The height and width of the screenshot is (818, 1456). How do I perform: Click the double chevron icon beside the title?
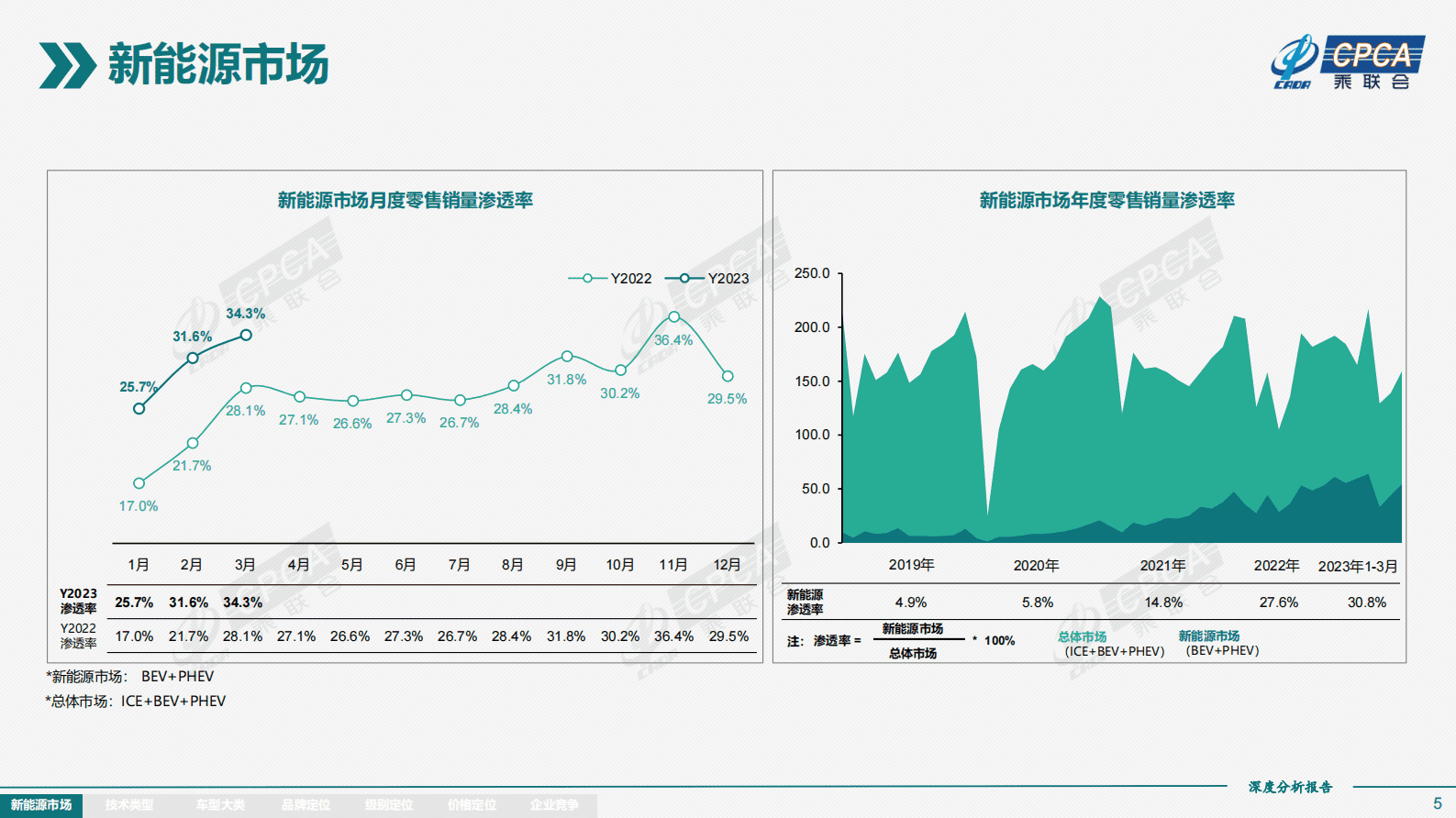tap(67, 65)
